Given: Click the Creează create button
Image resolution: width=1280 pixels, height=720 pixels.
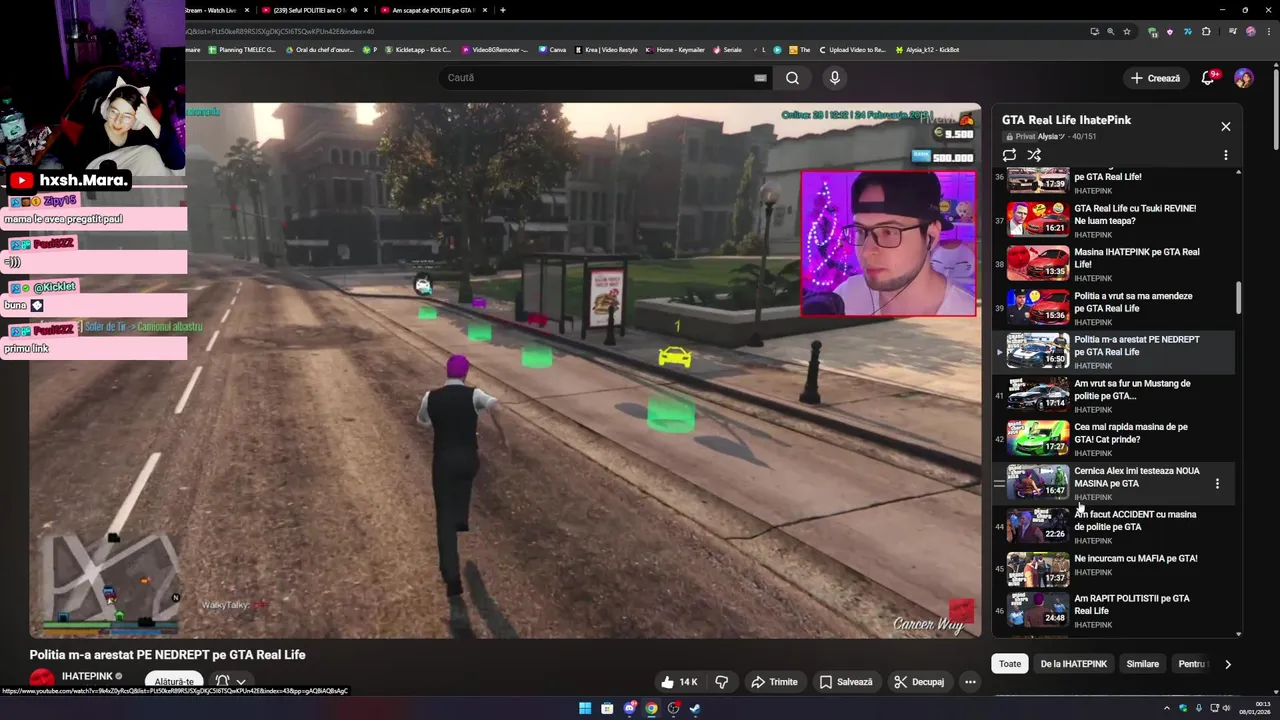Looking at the screenshot, I should coord(1155,78).
